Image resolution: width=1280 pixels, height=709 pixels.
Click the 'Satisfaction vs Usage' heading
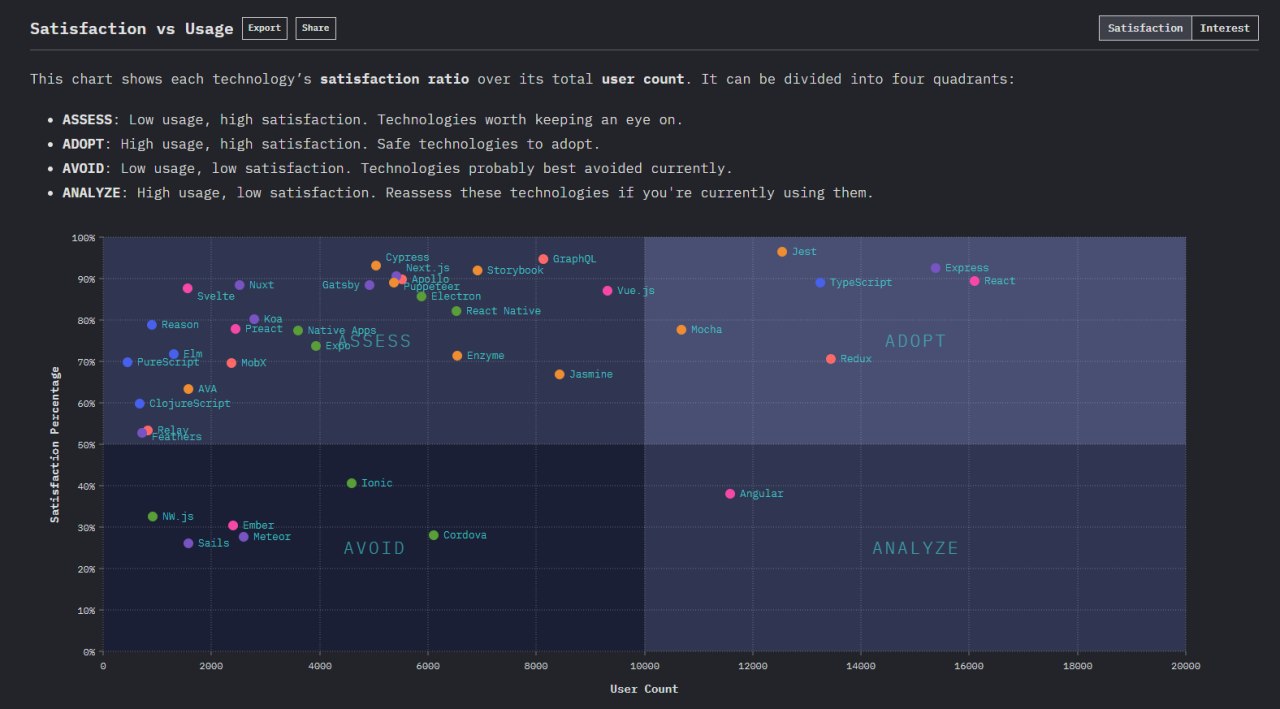(x=132, y=28)
